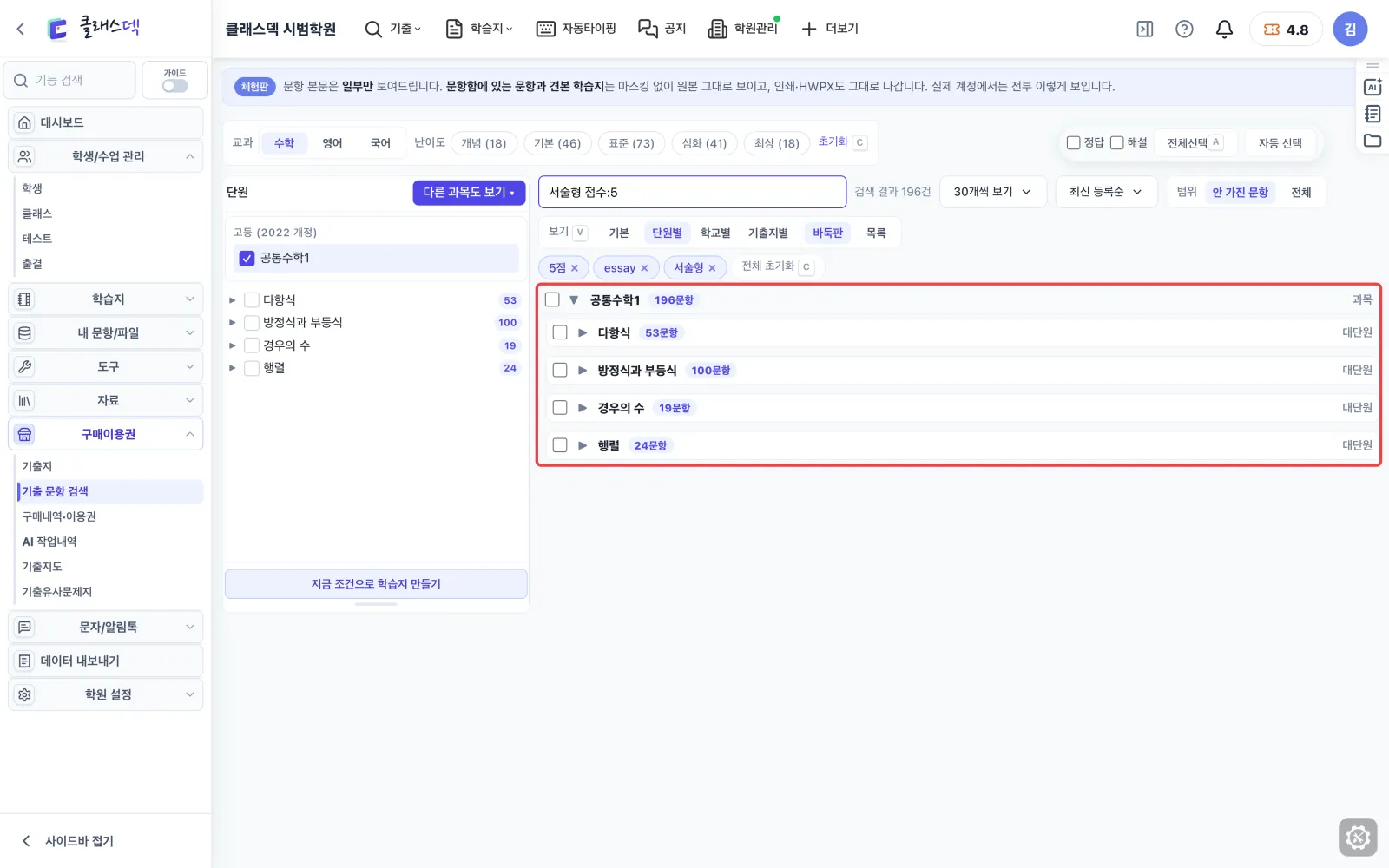The width and height of the screenshot is (1389, 868).
Task: Click 지금 조건으로 학습지 만들기
Action: [x=376, y=584]
